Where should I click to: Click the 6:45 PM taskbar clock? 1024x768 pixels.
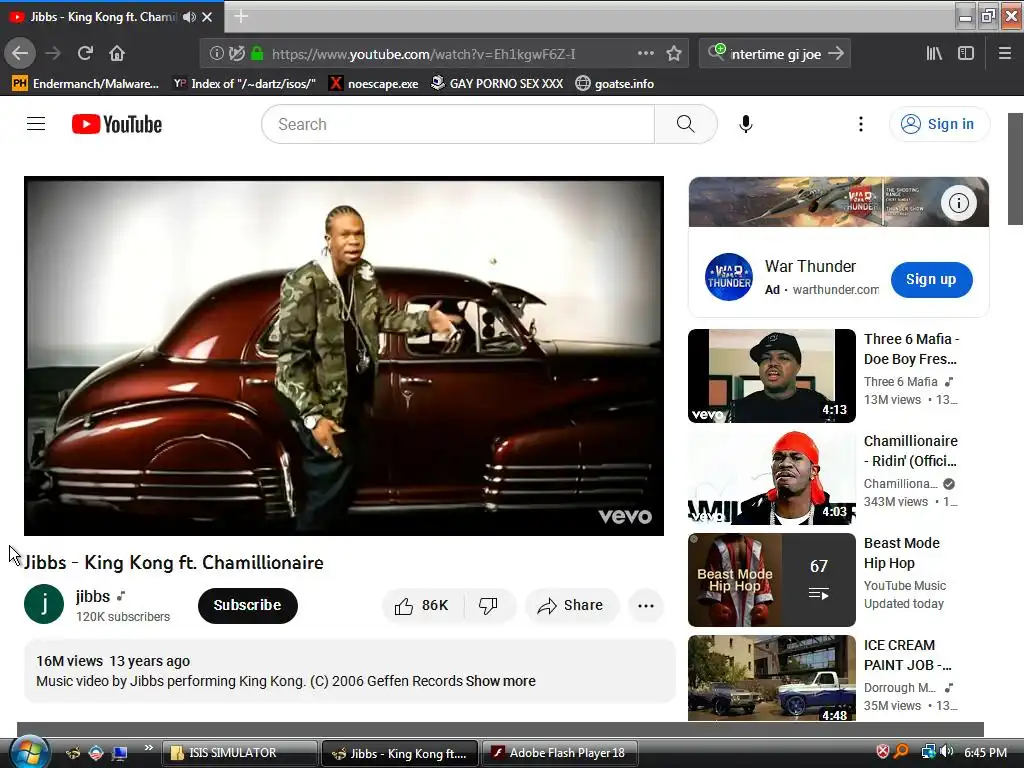point(985,753)
